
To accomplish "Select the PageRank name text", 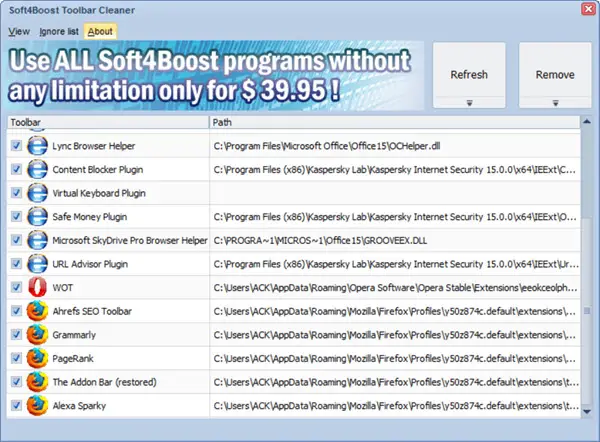I will tap(73, 359).
